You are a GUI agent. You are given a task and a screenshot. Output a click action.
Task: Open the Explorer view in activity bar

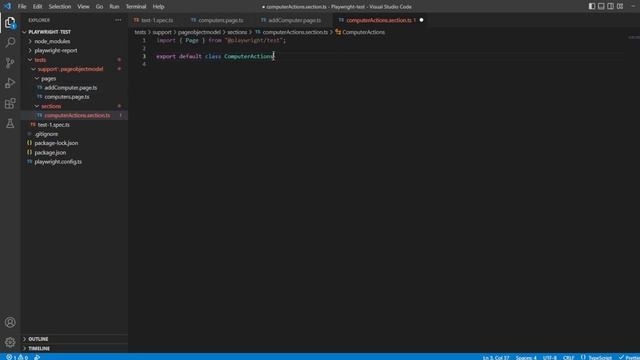pyautogui.click(x=10, y=23)
